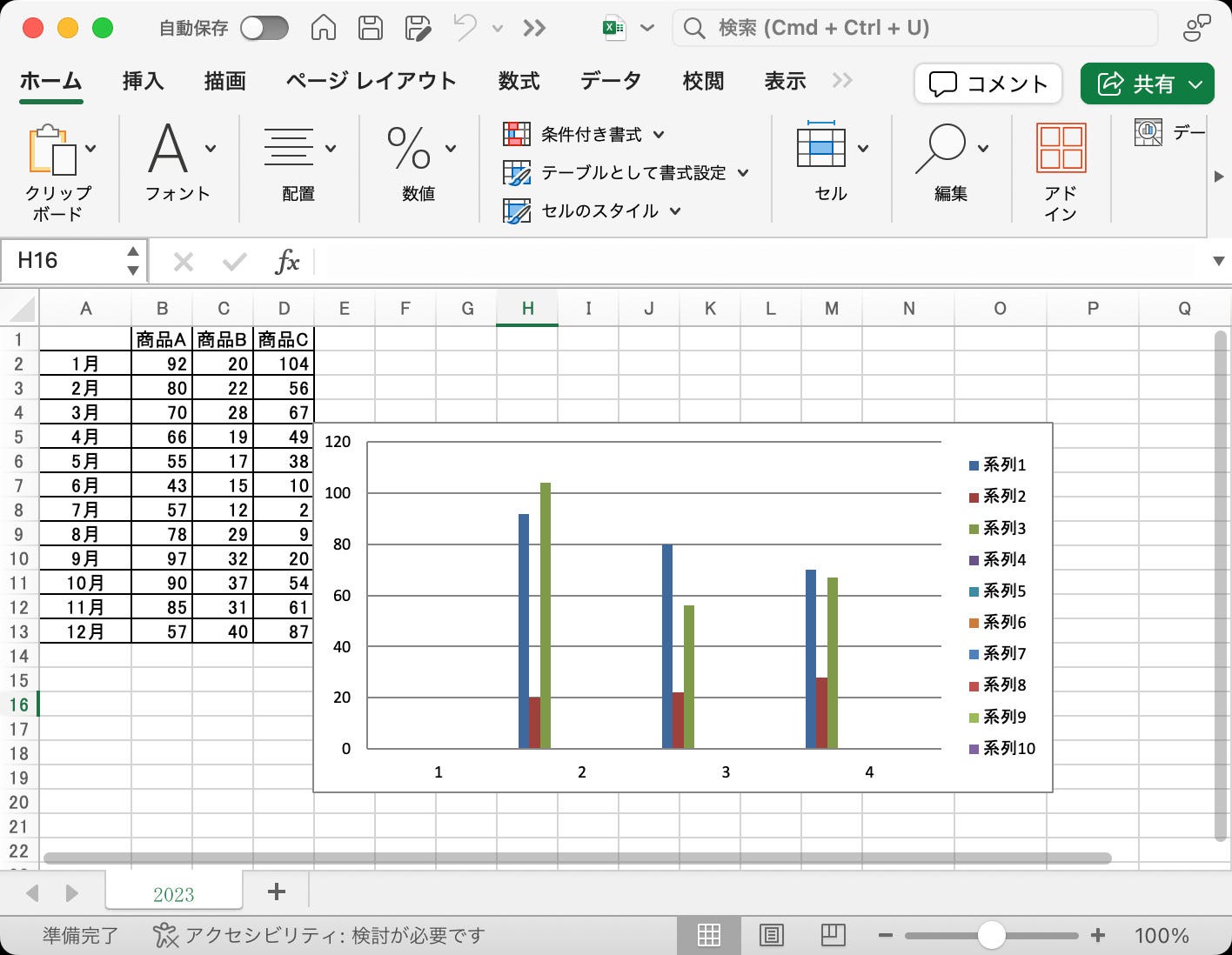Image resolution: width=1232 pixels, height=955 pixels.
Task: Open the Draw ribbon tab
Action: pyautogui.click(x=224, y=82)
